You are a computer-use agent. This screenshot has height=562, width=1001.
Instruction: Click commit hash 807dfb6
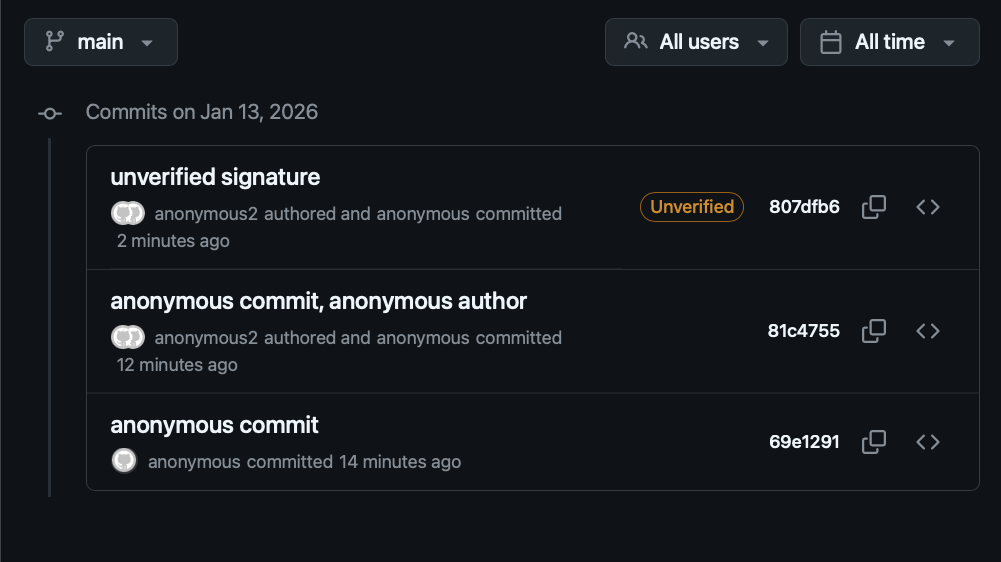pyautogui.click(x=804, y=207)
